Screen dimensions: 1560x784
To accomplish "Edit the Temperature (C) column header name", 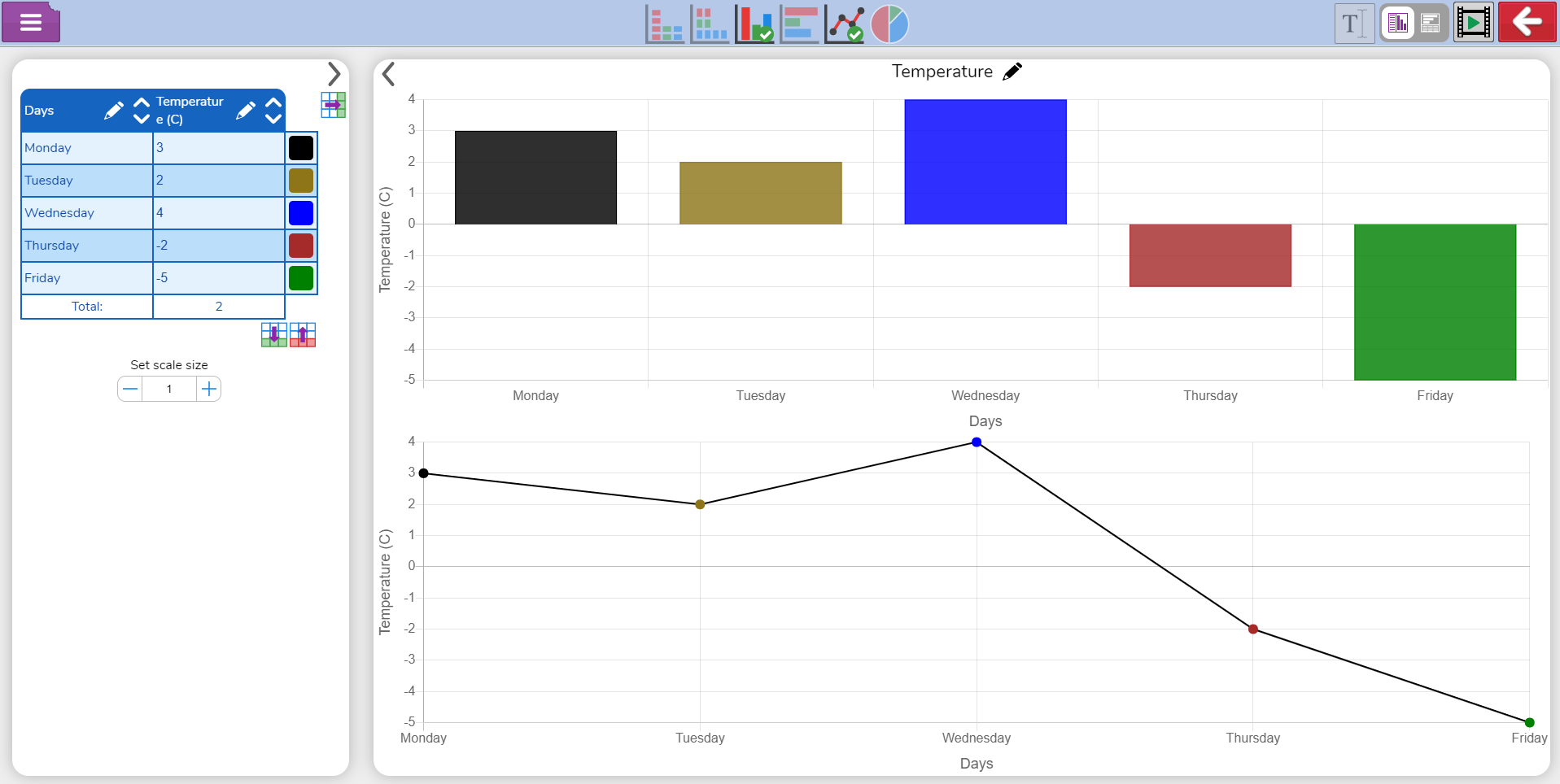I will [x=245, y=111].
